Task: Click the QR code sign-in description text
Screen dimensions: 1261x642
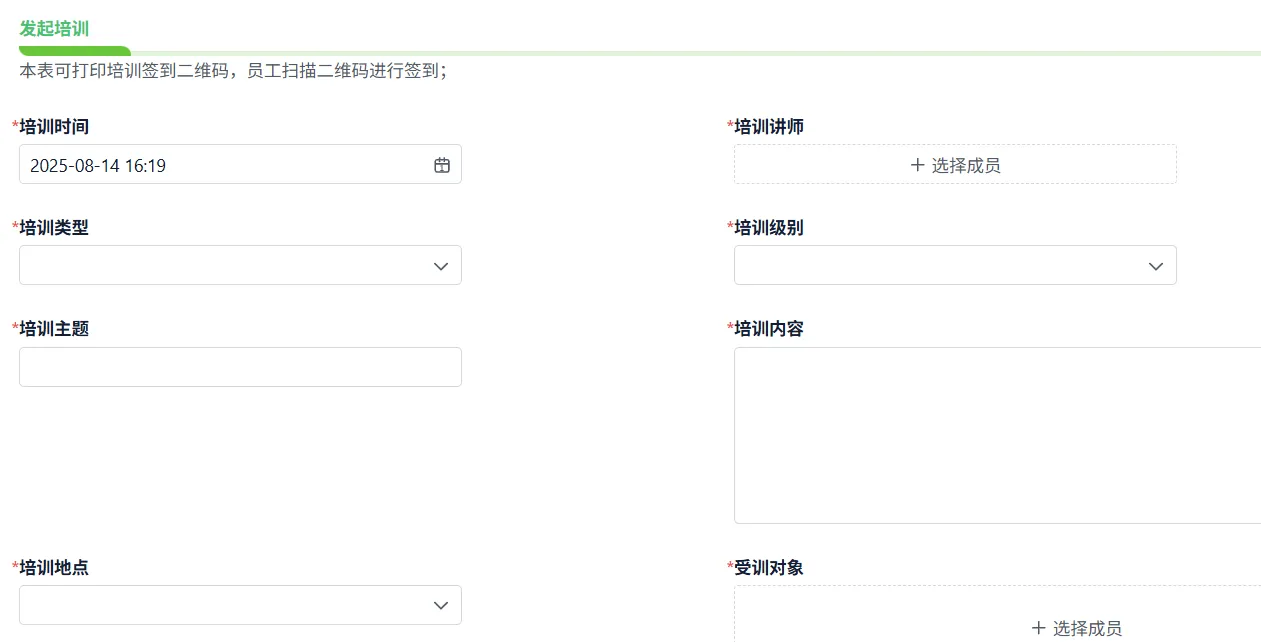Action: coord(233,71)
